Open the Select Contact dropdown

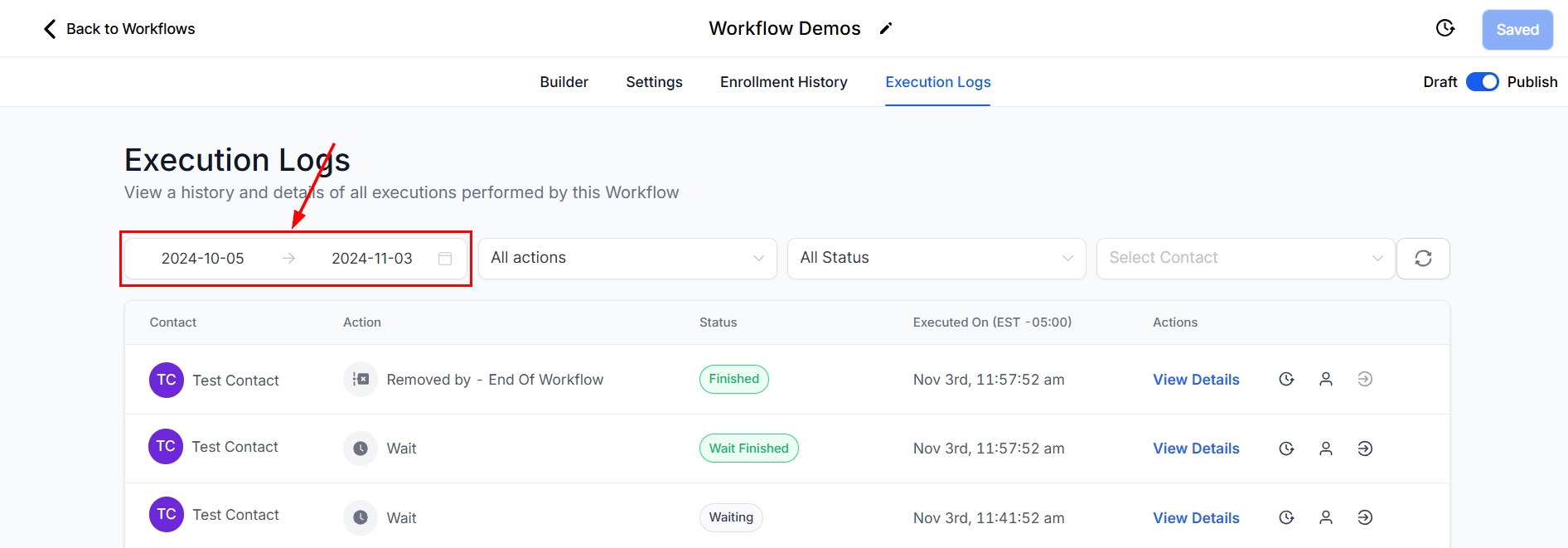pos(1245,259)
